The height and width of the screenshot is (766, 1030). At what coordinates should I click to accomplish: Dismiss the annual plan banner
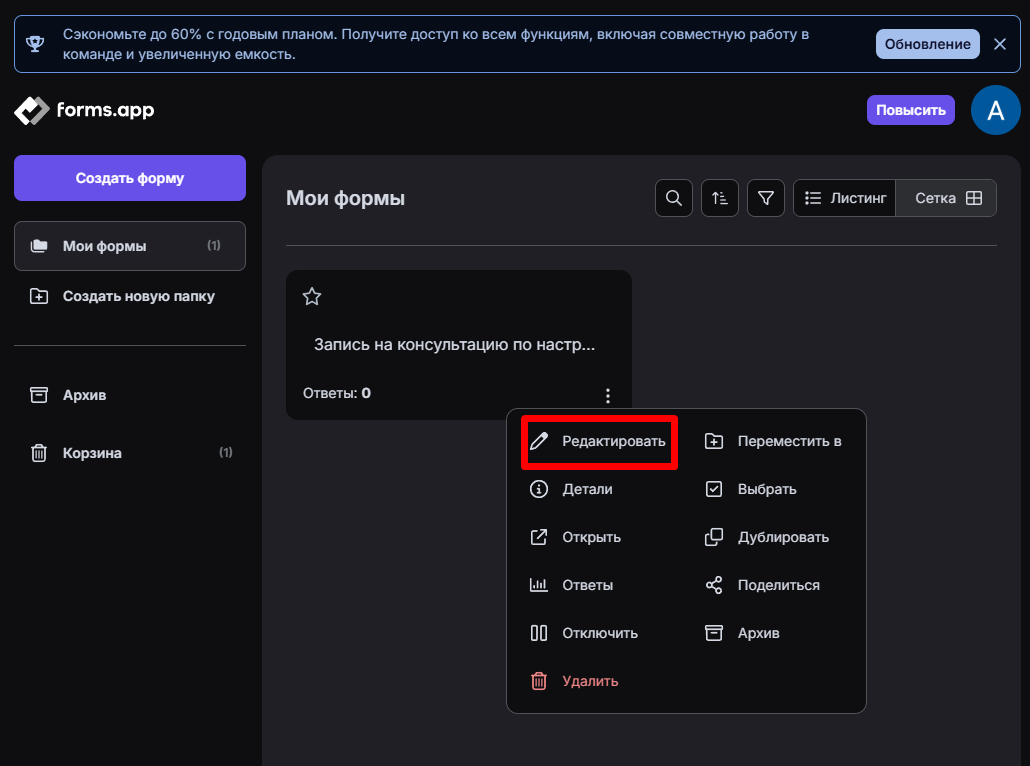click(1000, 44)
